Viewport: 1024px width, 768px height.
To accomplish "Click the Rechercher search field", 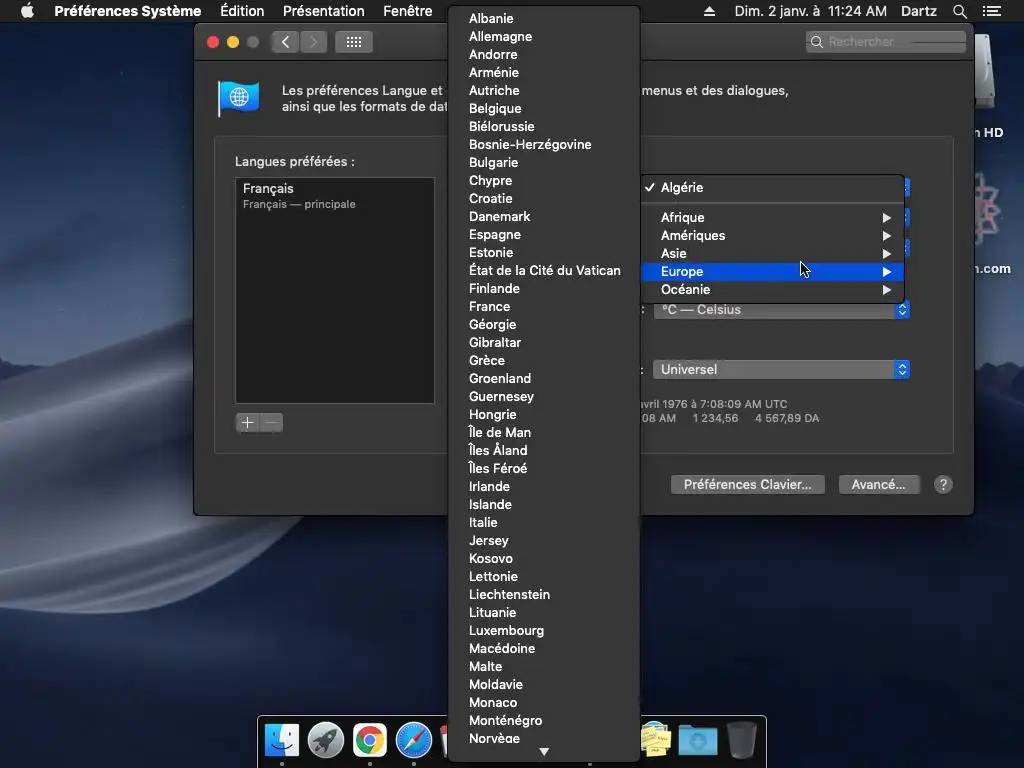I will click(886, 42).
